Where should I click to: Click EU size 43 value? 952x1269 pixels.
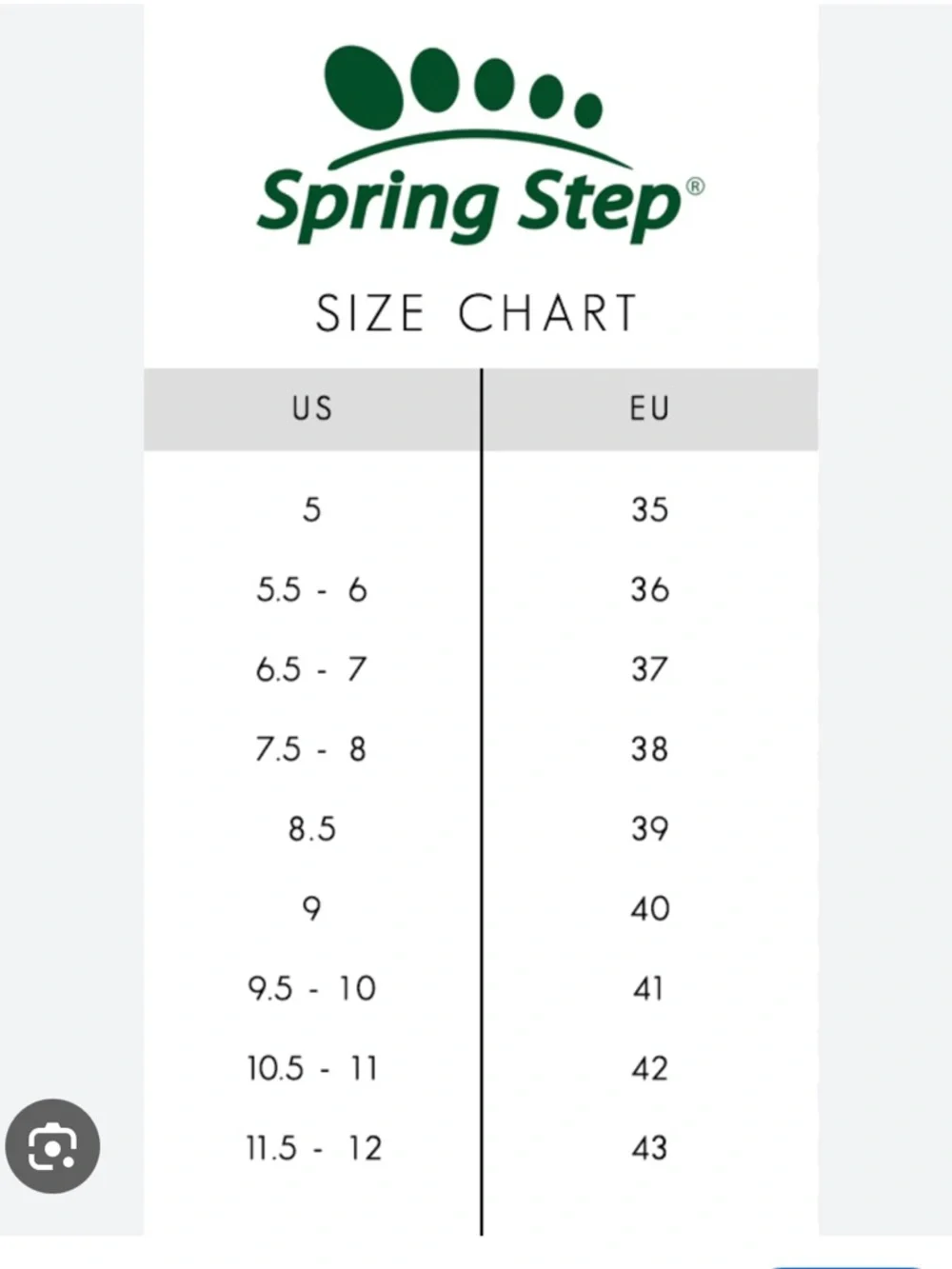pyautogui.click(x=649, y=1149)
